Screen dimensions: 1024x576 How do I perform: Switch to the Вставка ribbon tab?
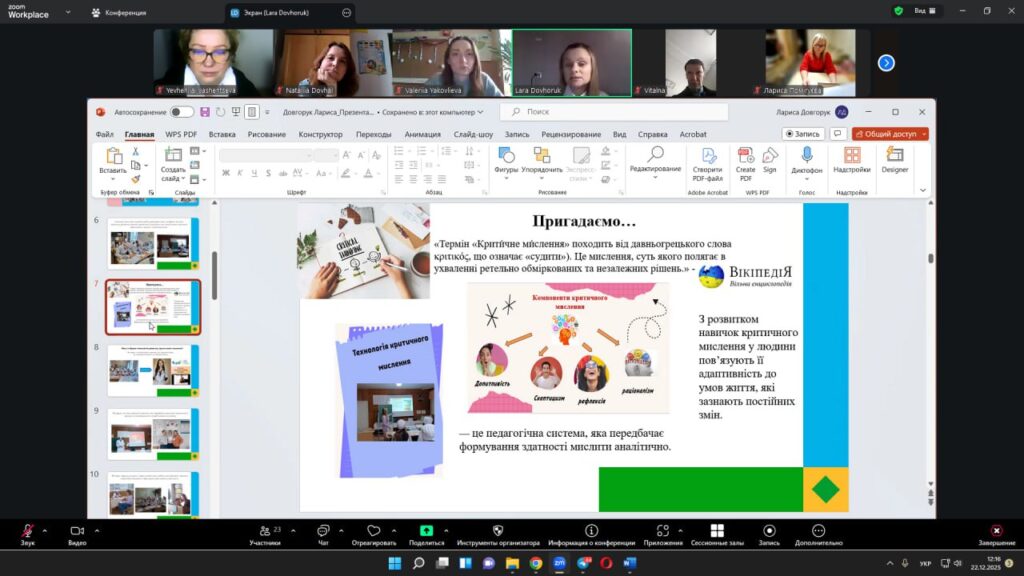pyautogui.click(x=222, y=134)
